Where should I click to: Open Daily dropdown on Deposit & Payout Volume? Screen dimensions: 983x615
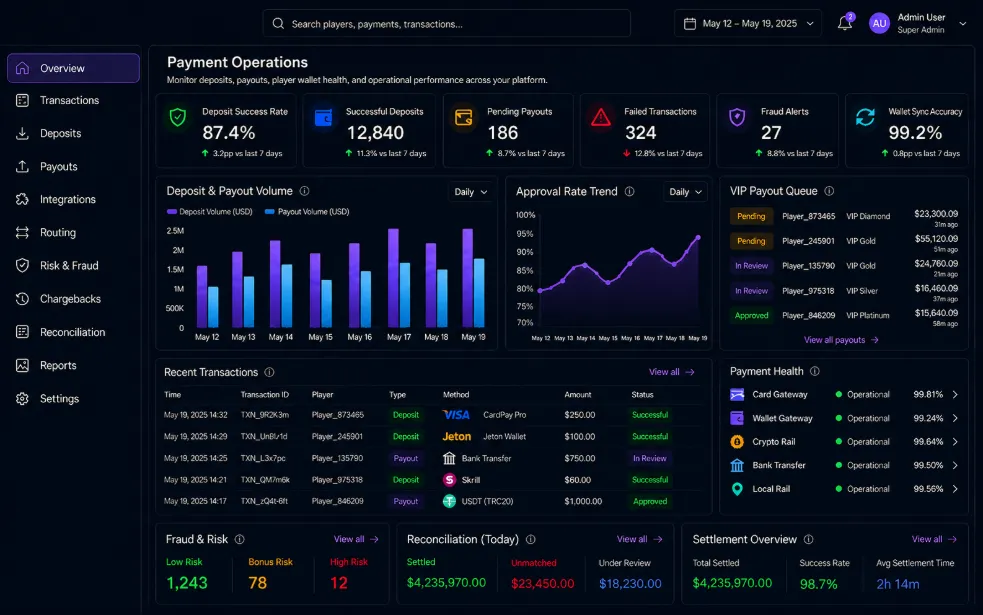(470, 192)
